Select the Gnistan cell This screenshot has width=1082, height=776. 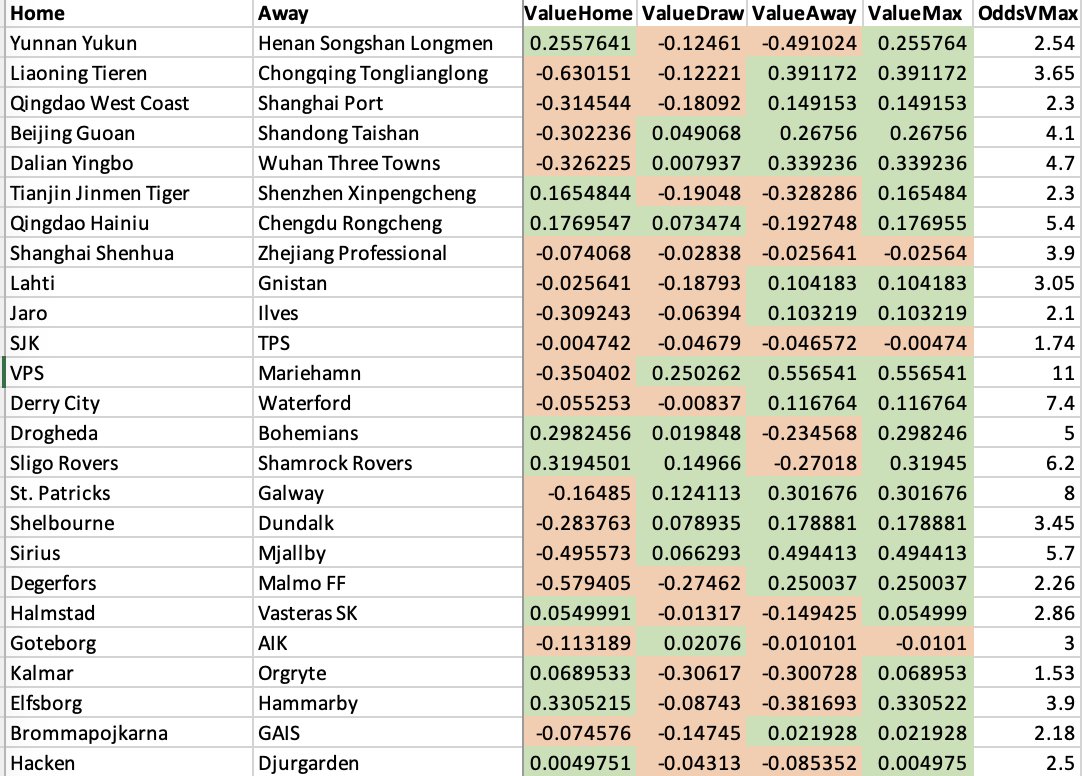click(x=388, y=283)
